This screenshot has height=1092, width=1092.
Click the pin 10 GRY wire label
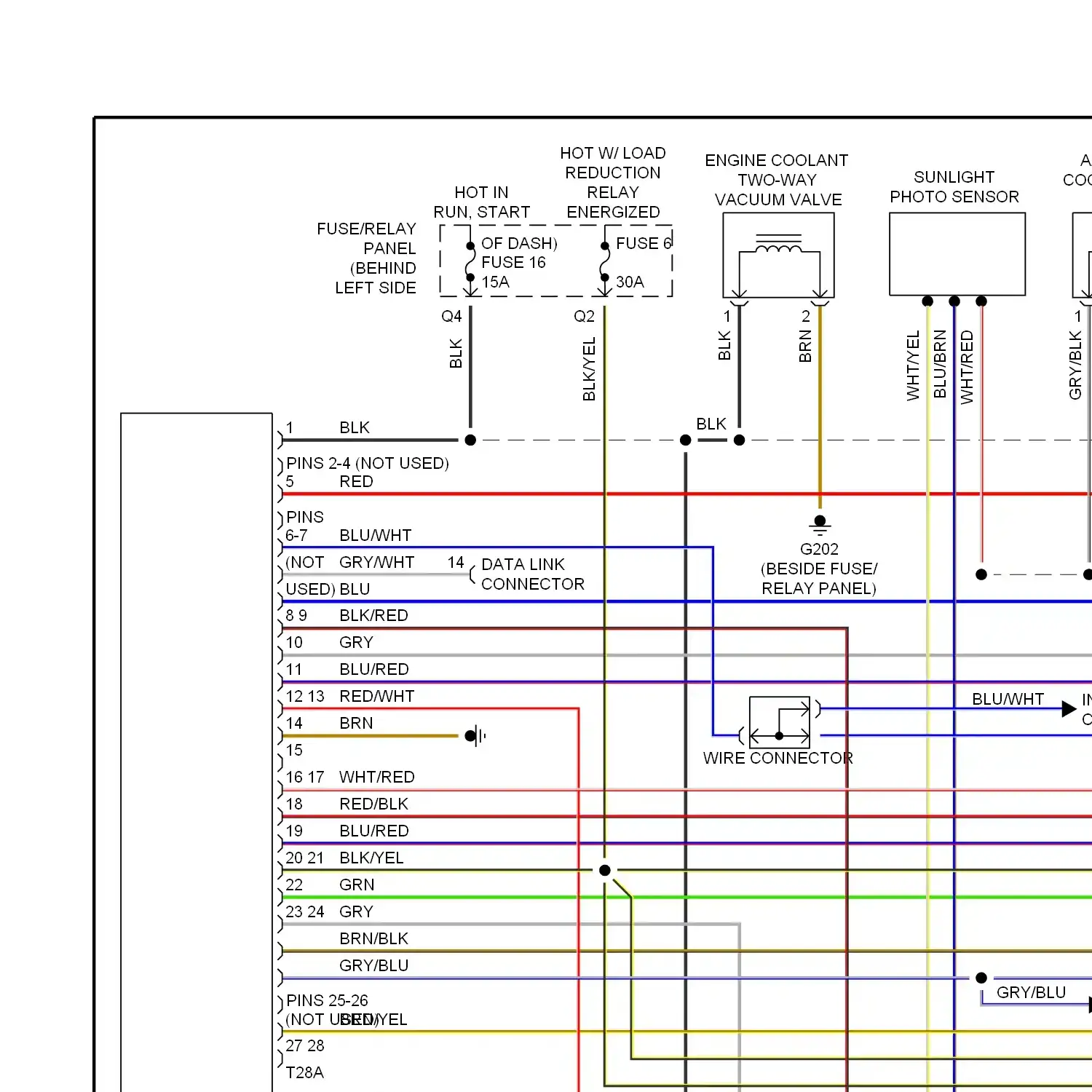[356, 642]
